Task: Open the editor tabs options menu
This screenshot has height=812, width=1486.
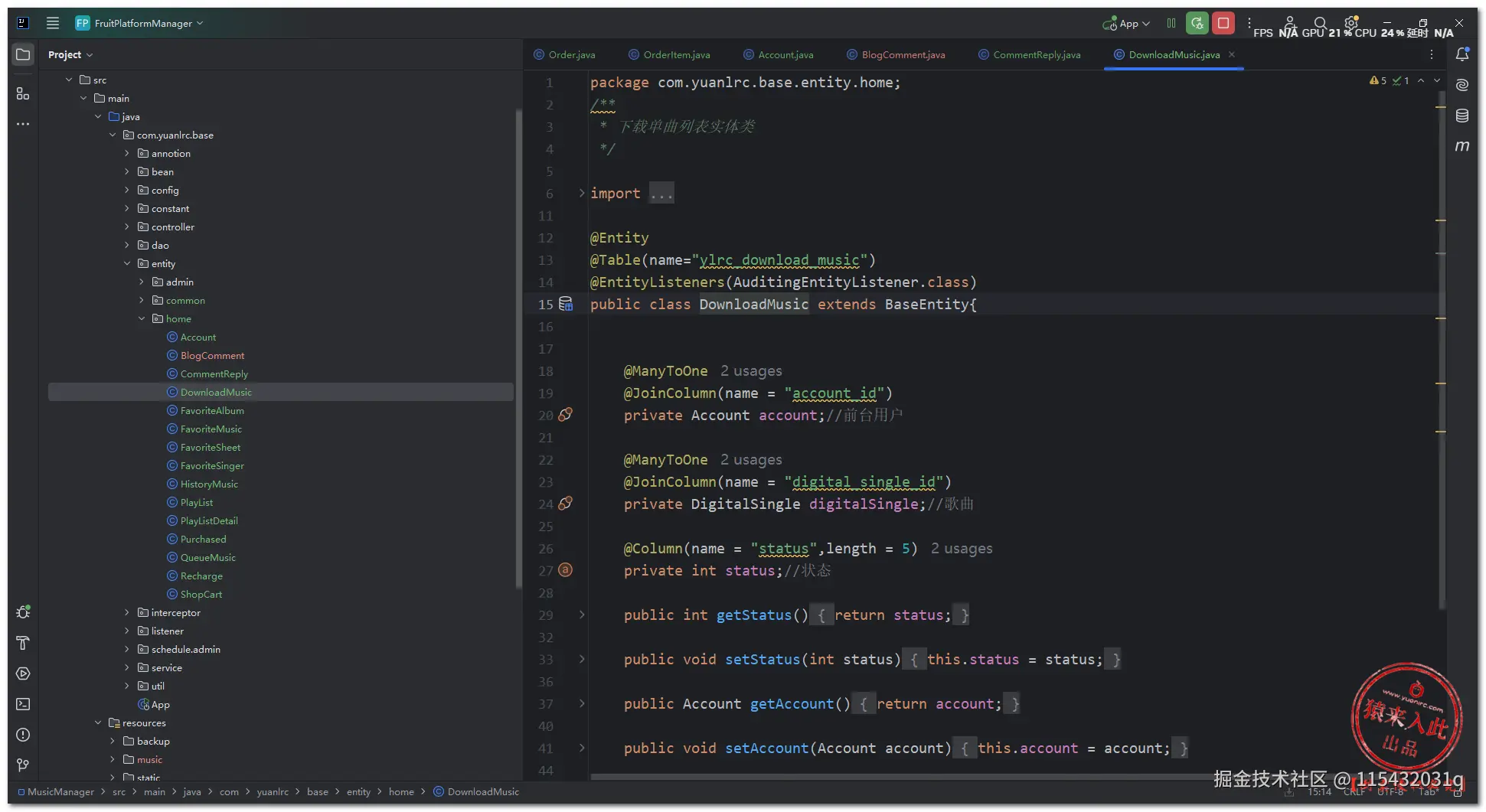Action: click(x=1432, y=54)
